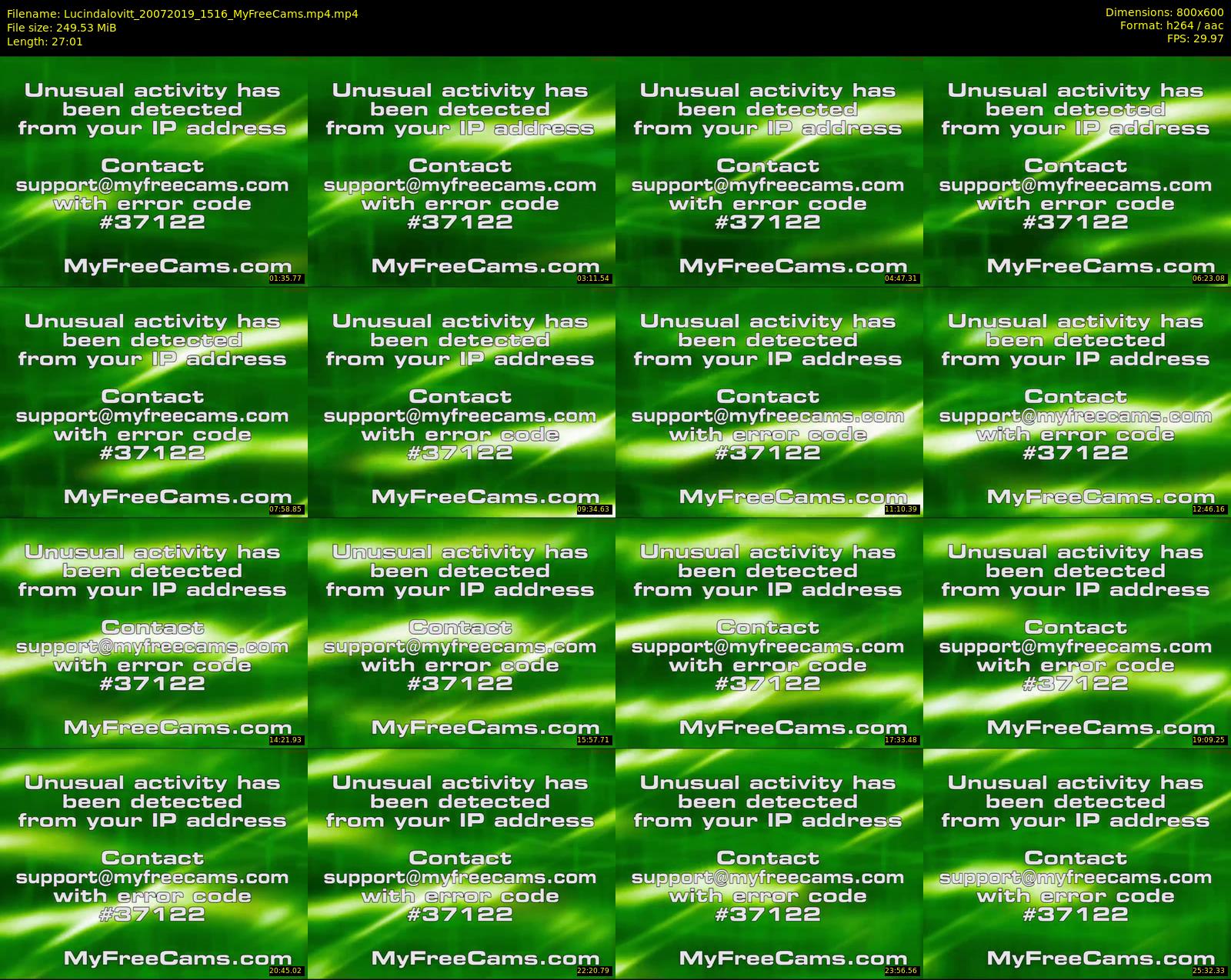Image resolution: width=1231 pixels, height=980 pixels.
Task: Pick the frame captured at 19:09.25
Action: (x=1077, y=633)
